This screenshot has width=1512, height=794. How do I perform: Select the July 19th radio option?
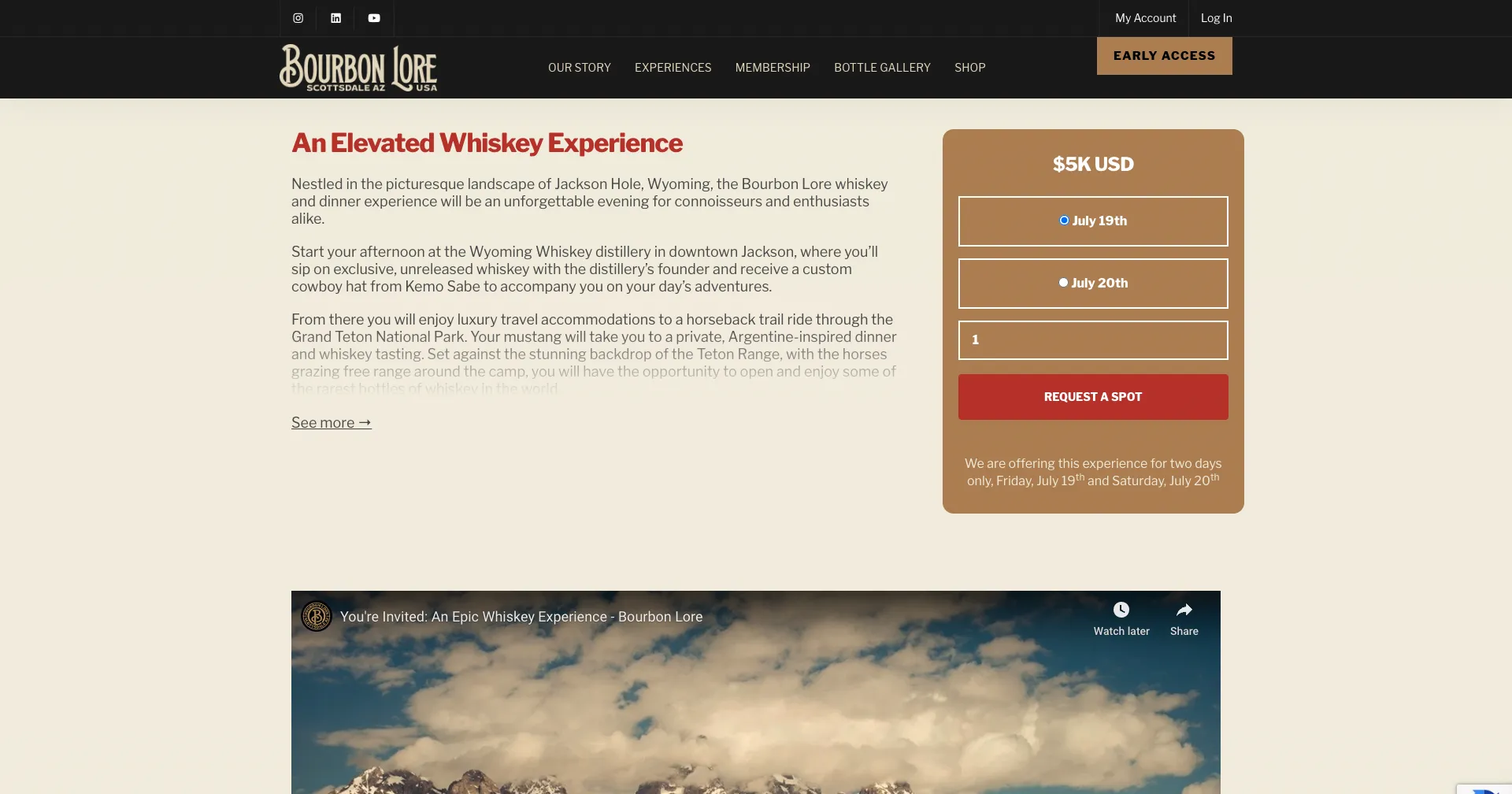(1064, 221)
